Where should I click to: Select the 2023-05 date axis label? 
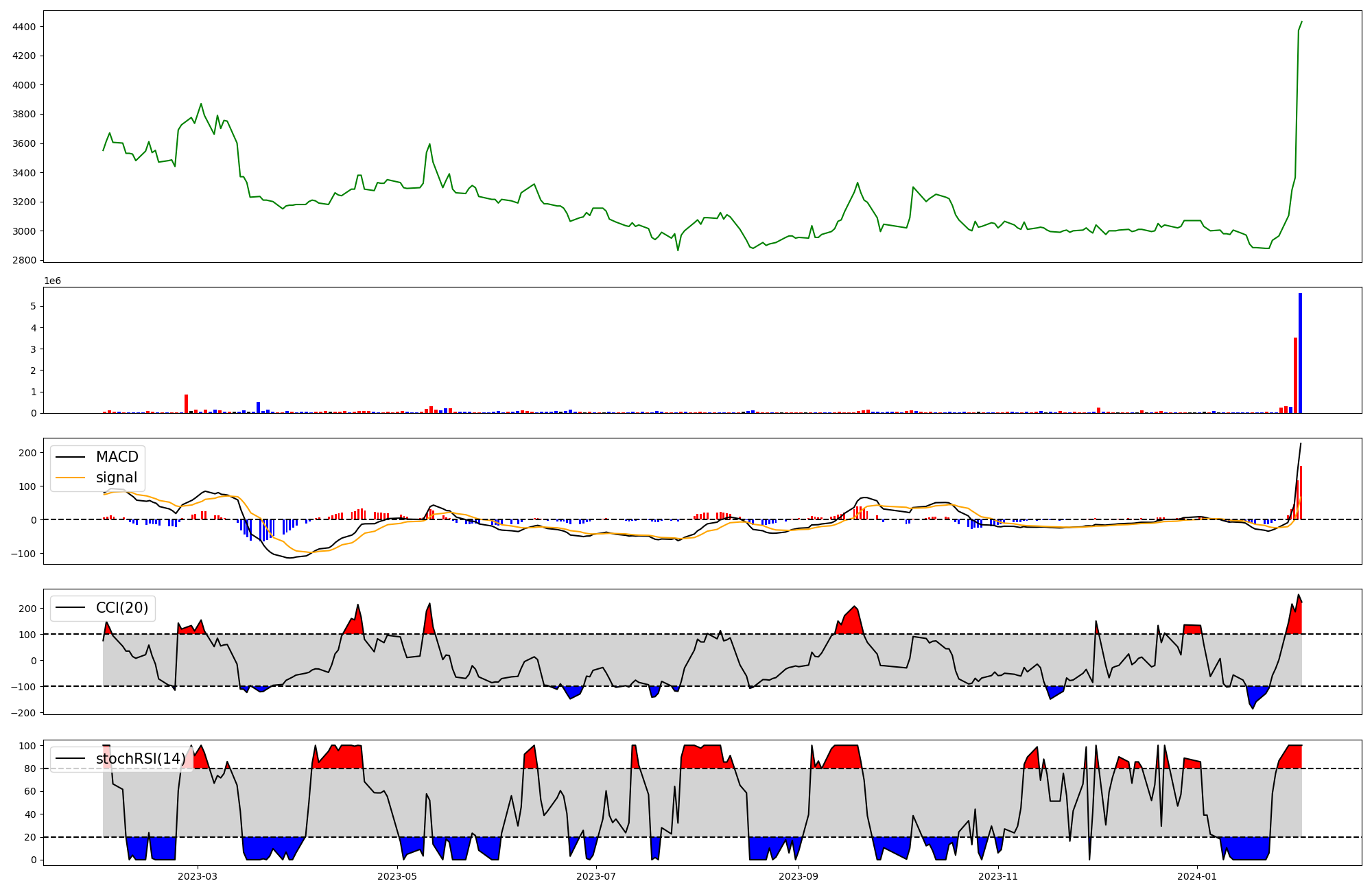tap(397, 876)
